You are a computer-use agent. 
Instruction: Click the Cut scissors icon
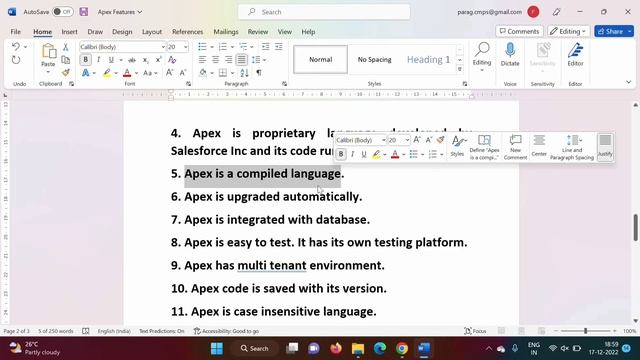(x=65, y=47)
